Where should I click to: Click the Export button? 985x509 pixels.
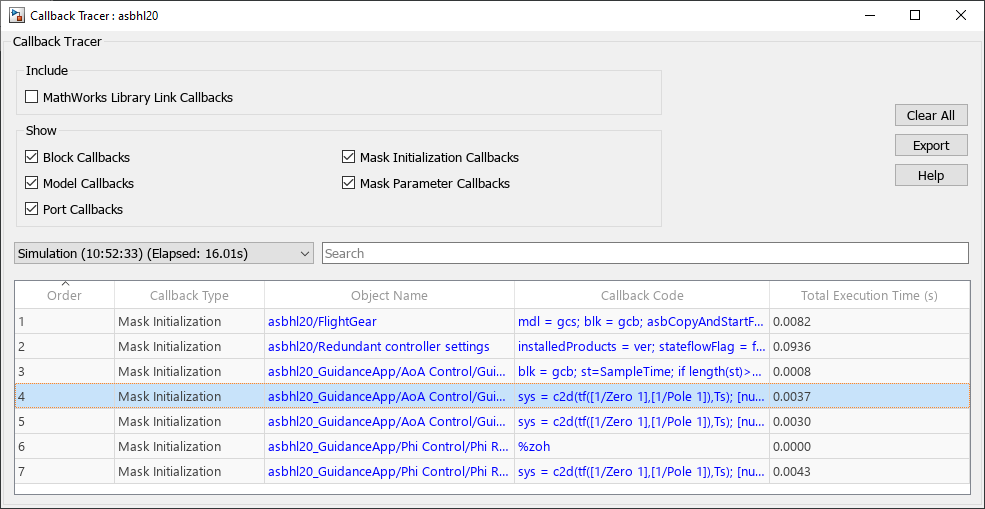click(x=931, y=146)
